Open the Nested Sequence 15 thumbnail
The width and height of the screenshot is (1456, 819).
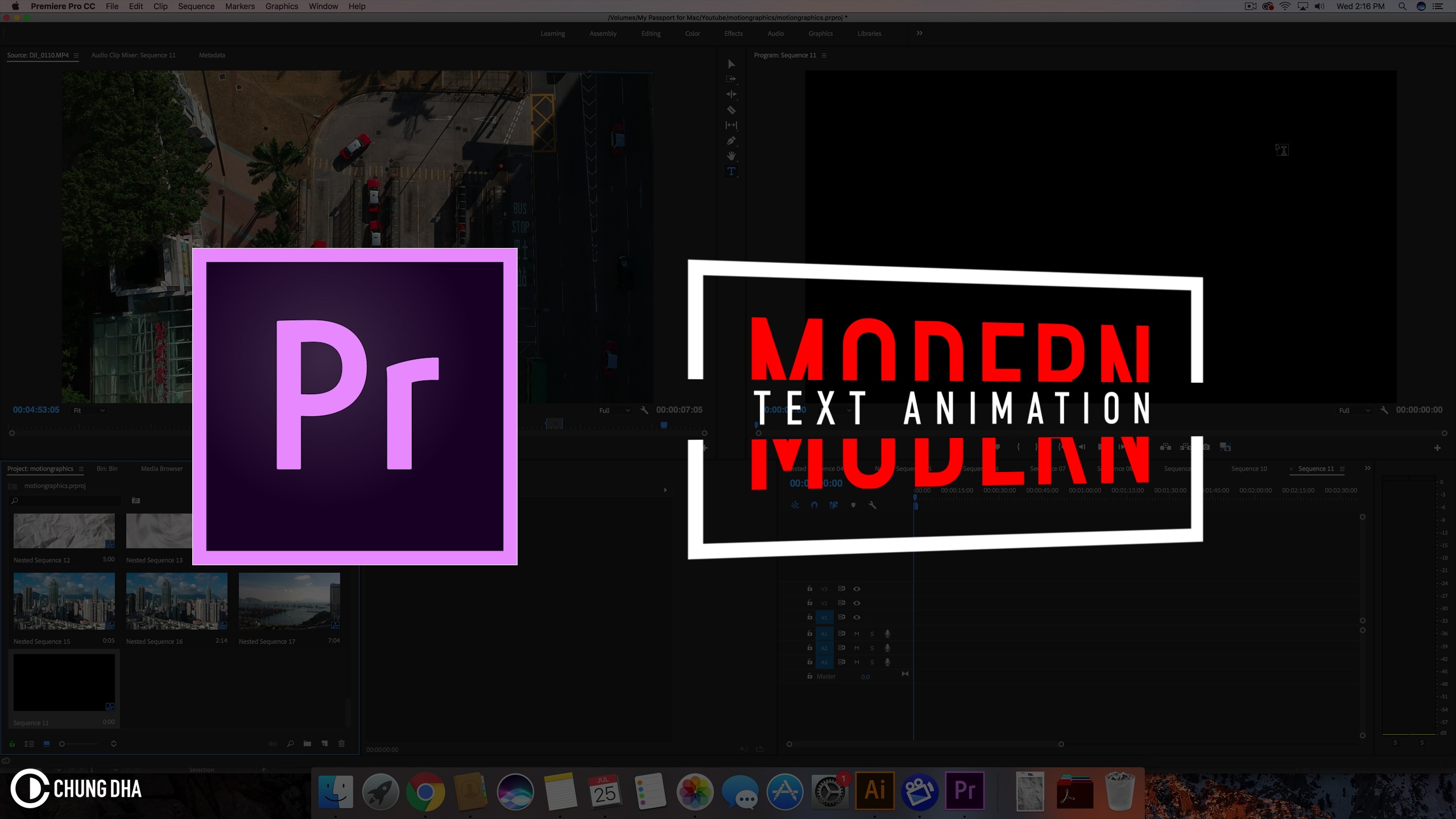64,601
